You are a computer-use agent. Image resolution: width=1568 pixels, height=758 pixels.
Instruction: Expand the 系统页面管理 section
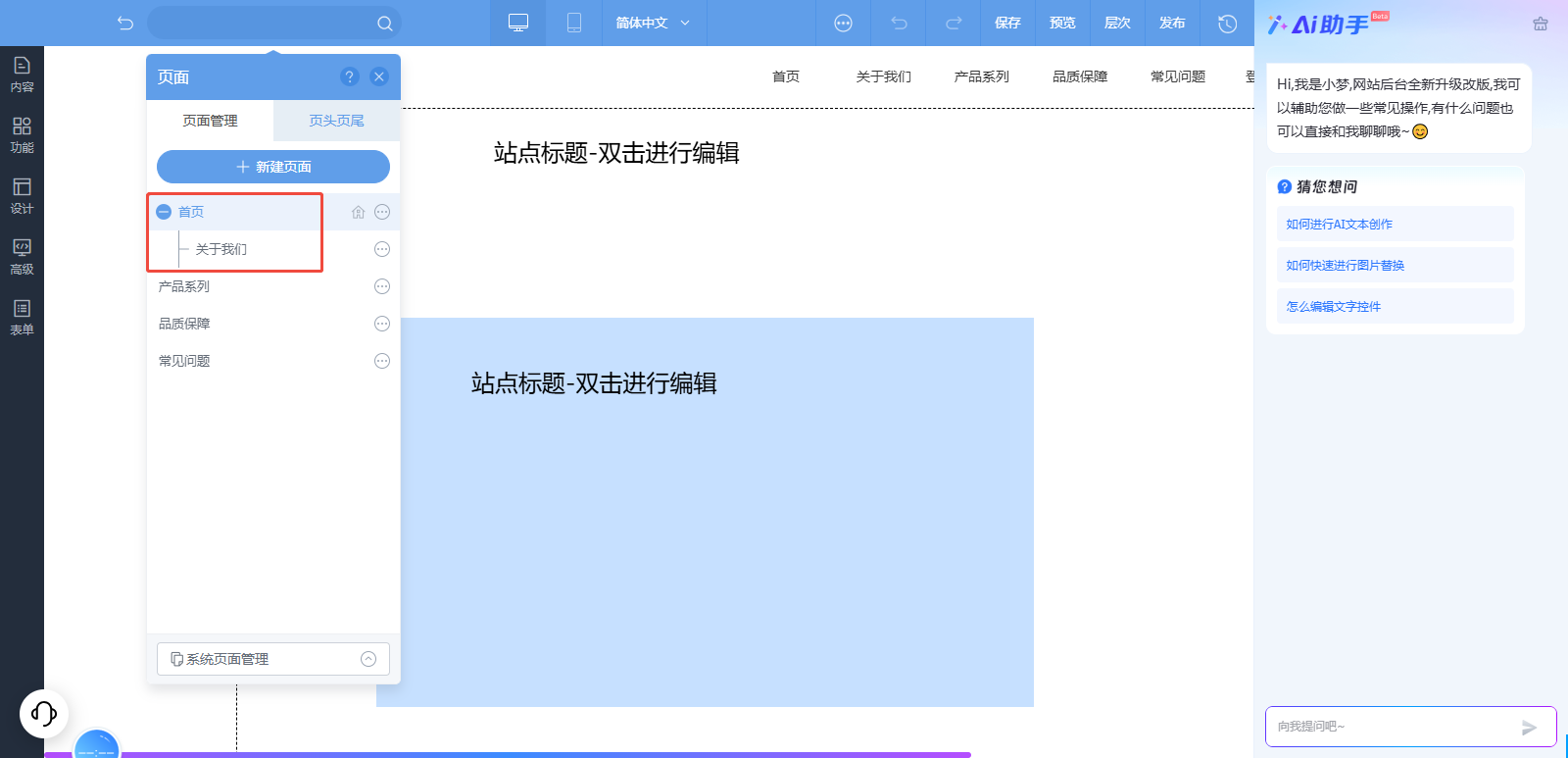273,659
